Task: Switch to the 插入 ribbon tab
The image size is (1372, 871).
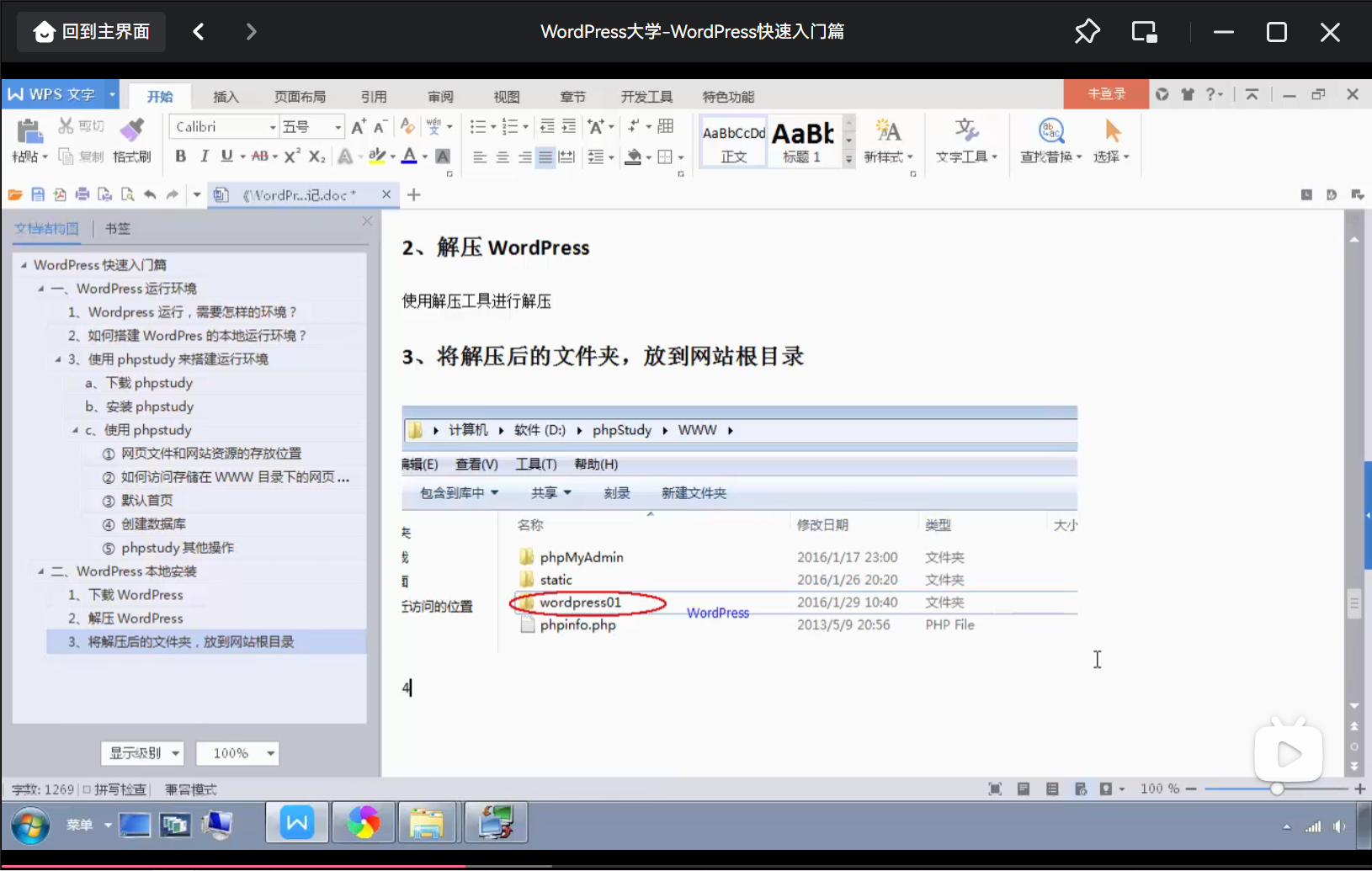Action: pos(226,97)
